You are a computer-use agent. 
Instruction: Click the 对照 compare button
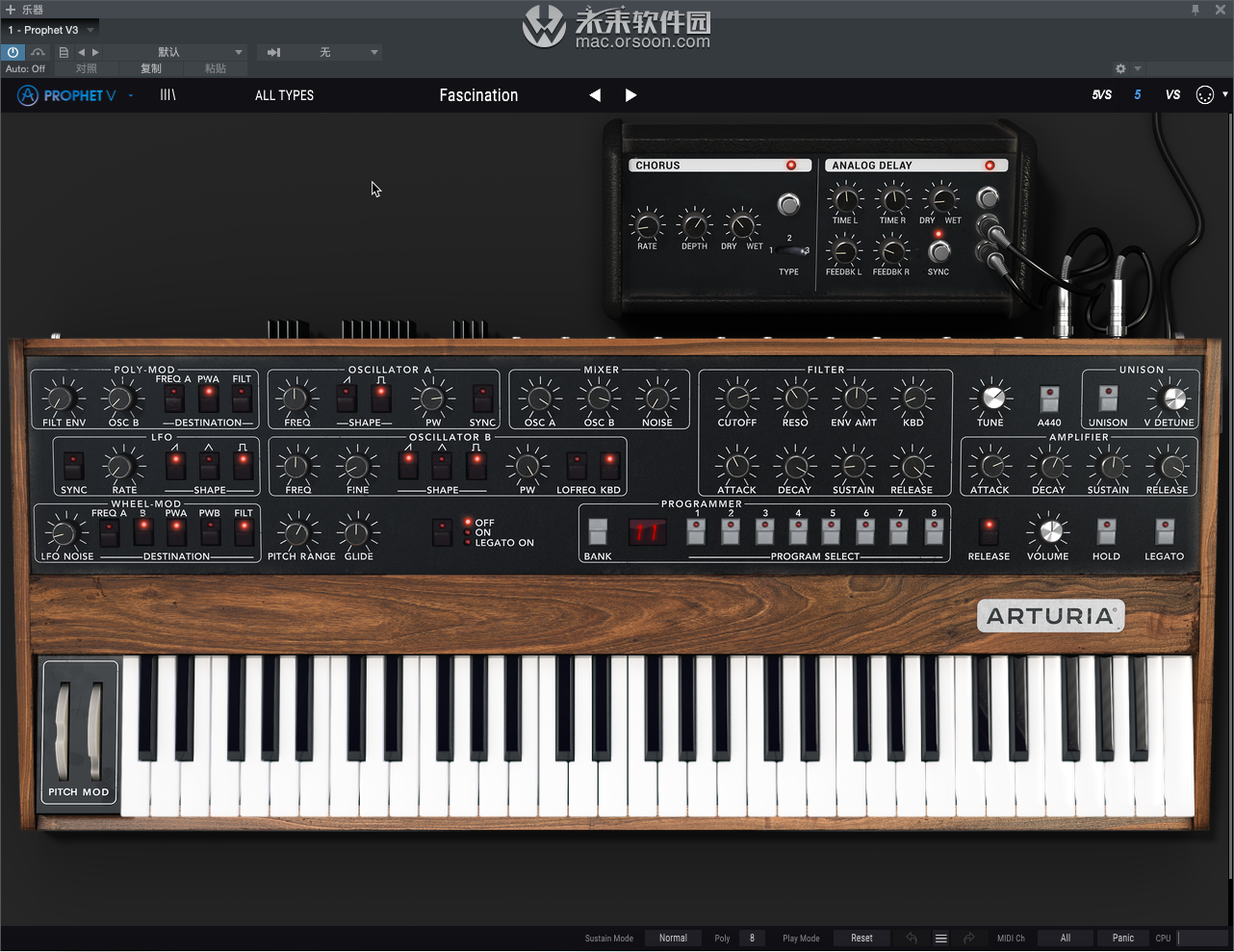pos(87,68)
